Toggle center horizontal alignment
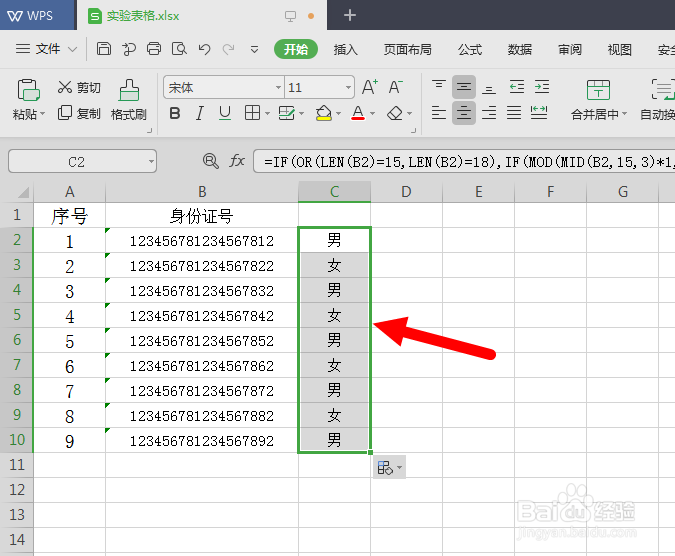 [464, 113]
